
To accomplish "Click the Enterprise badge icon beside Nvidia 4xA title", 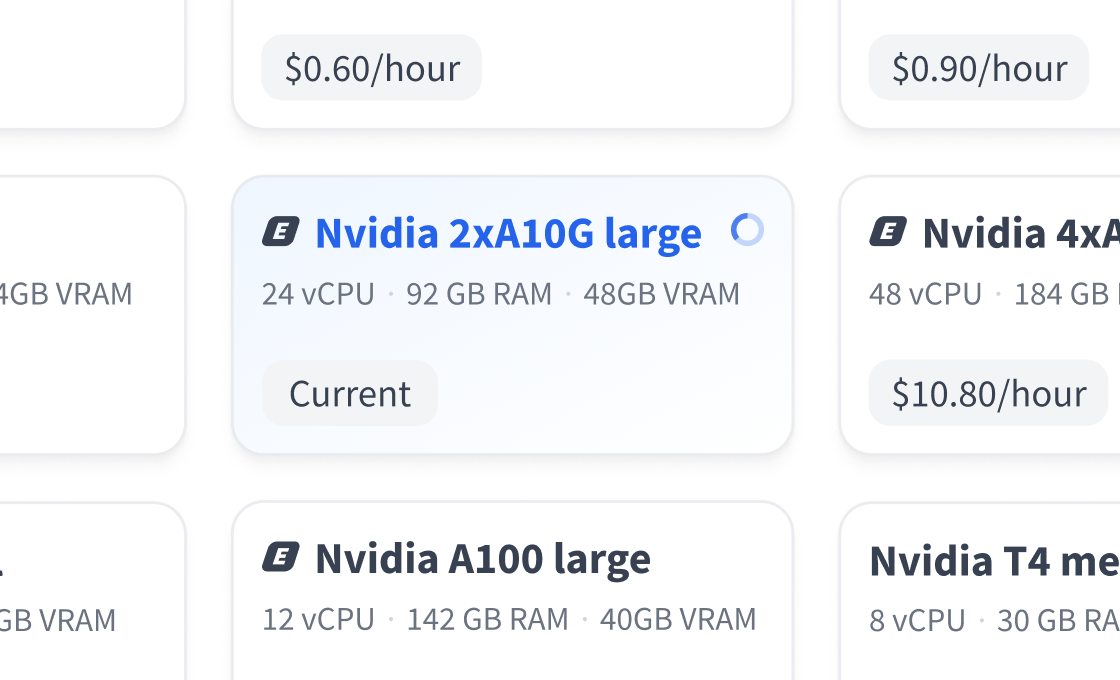I will (889, 231).
